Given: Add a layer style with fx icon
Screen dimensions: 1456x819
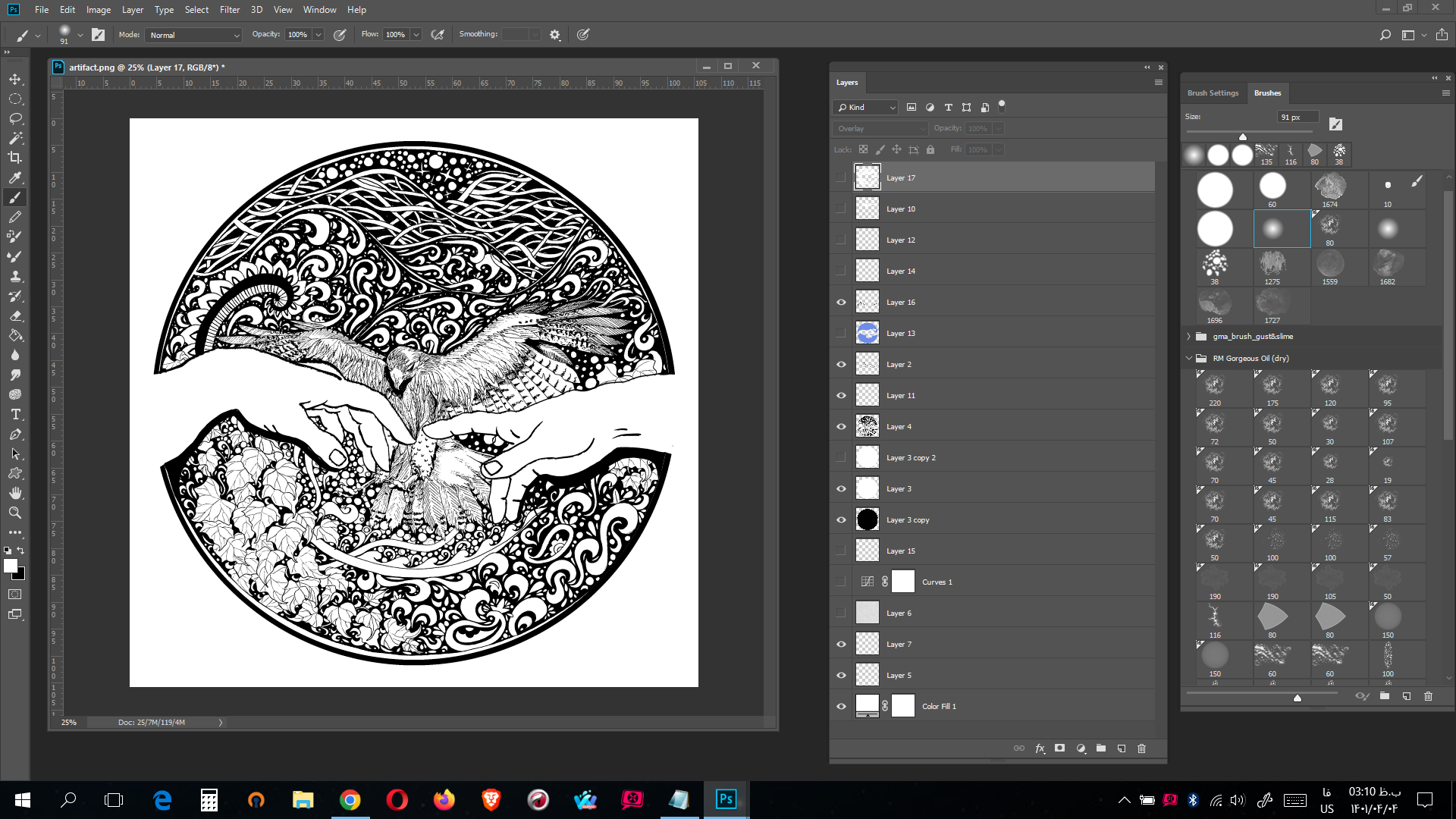Looking at the screenshot, I should [x=1040, y=748].
